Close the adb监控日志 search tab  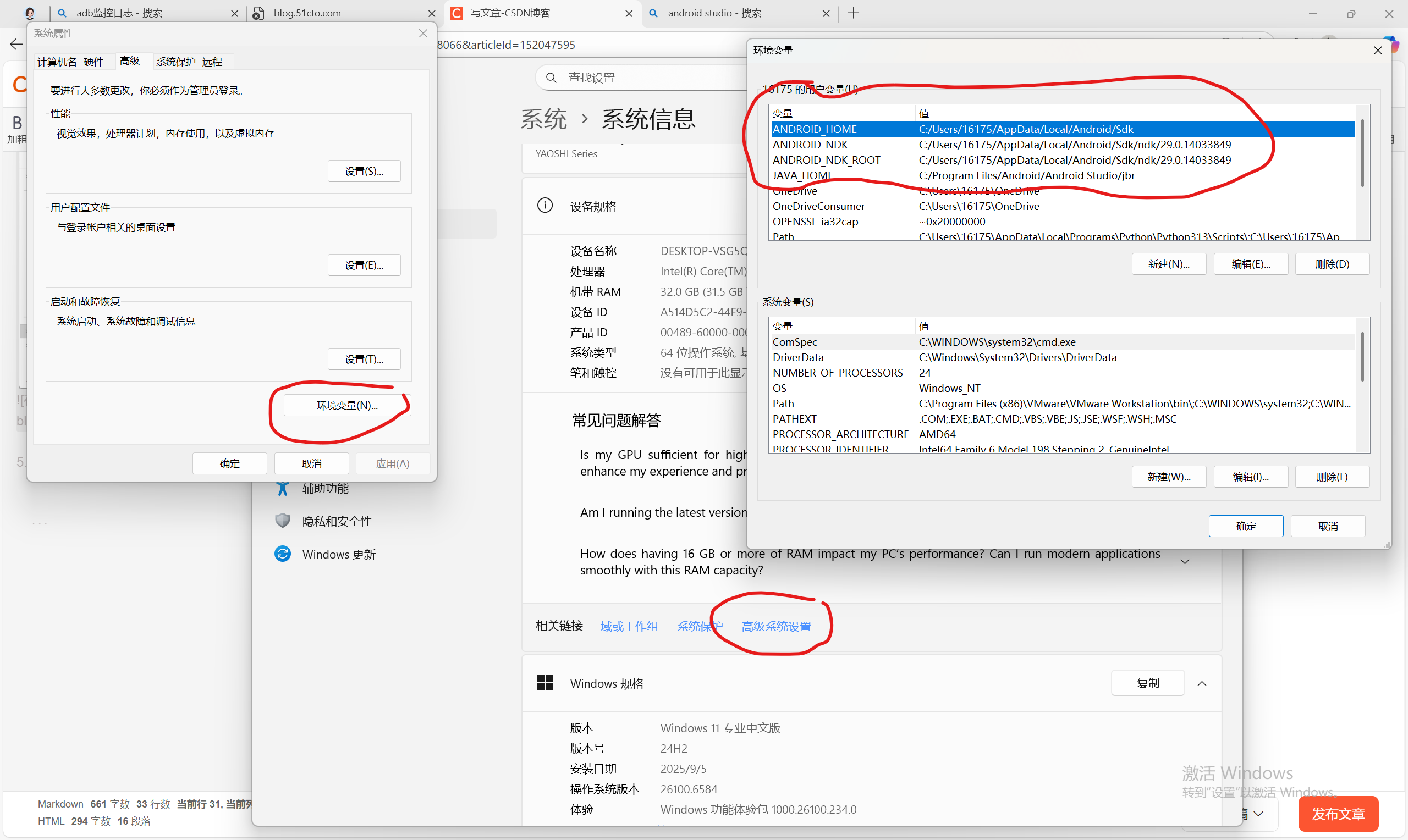pos(234,14)
